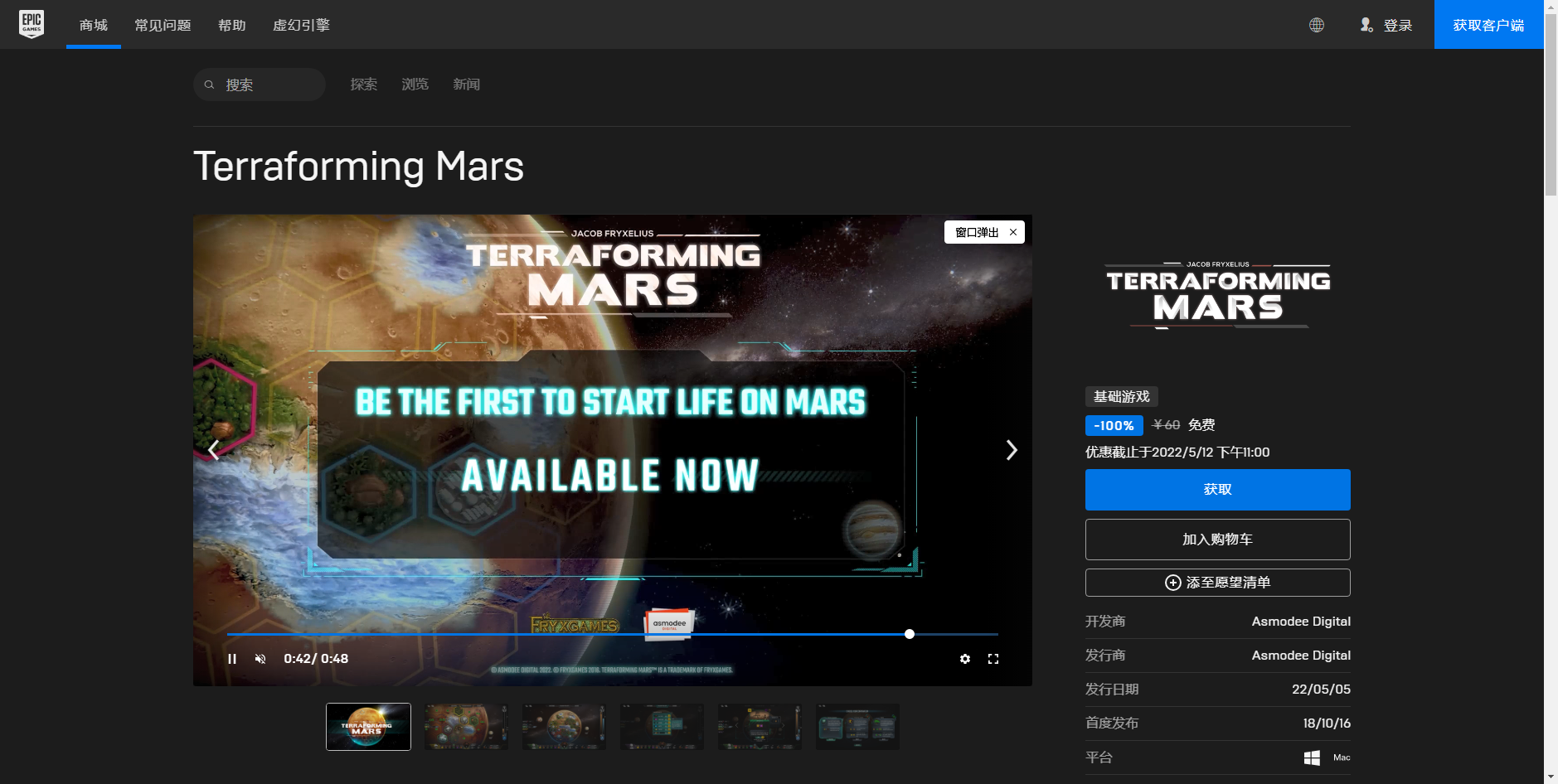Add Terraforming Mars to cart
This screenshot has height=784, width=1558.
(x=1216, y=539)
